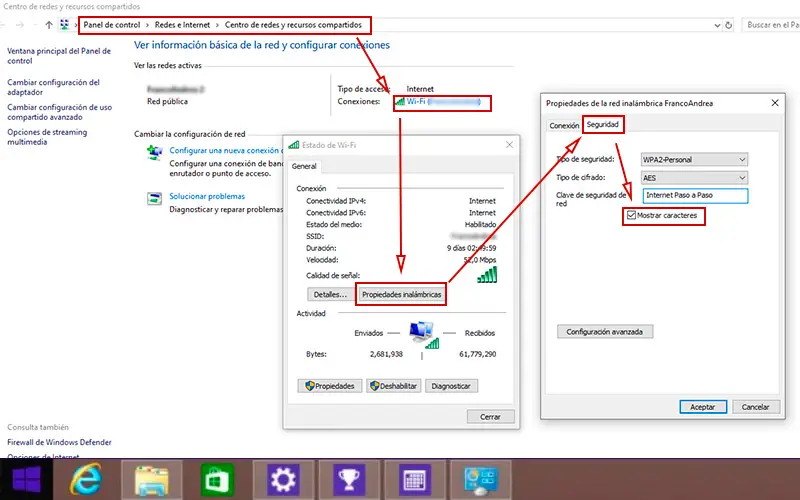Click the Deshabilitar button
Viewport: 800px width, 500px height.
tap(393, 386)
